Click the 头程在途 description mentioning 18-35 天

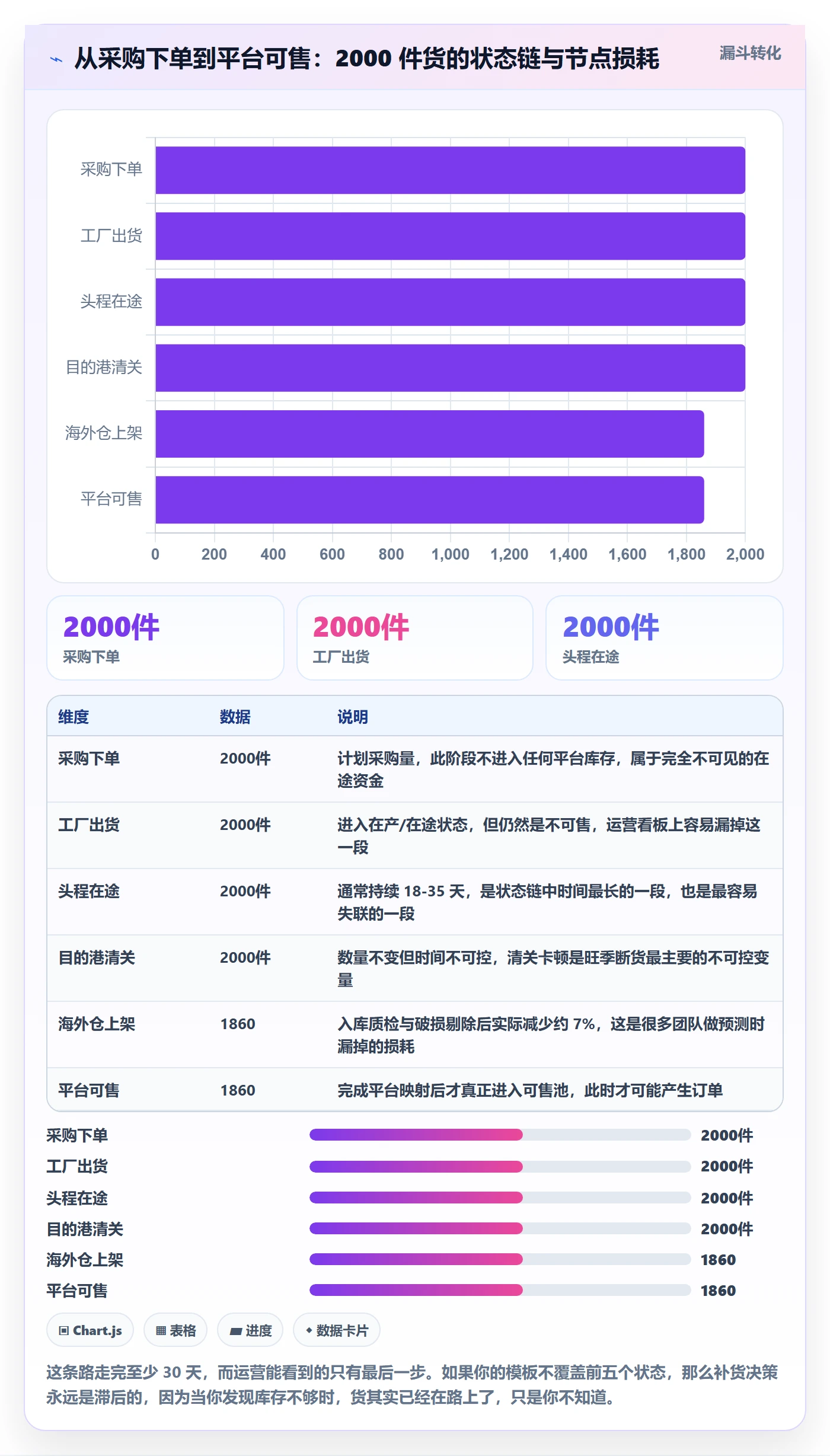coord(547,902)
